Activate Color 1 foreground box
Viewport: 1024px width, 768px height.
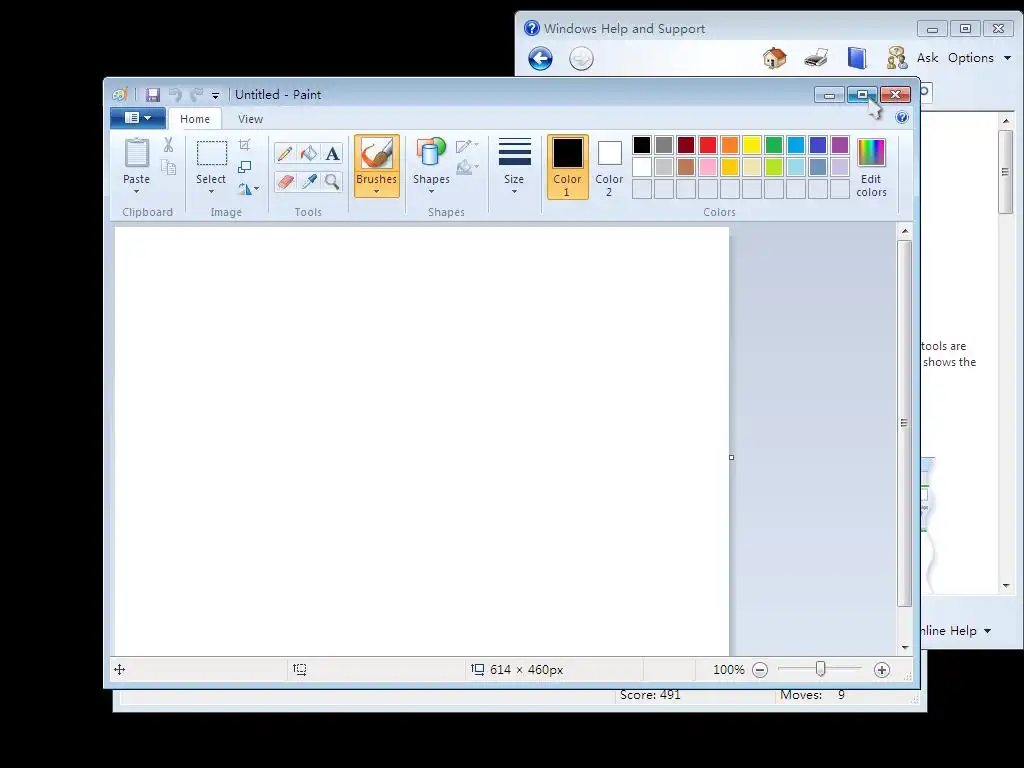pos(568,167)
